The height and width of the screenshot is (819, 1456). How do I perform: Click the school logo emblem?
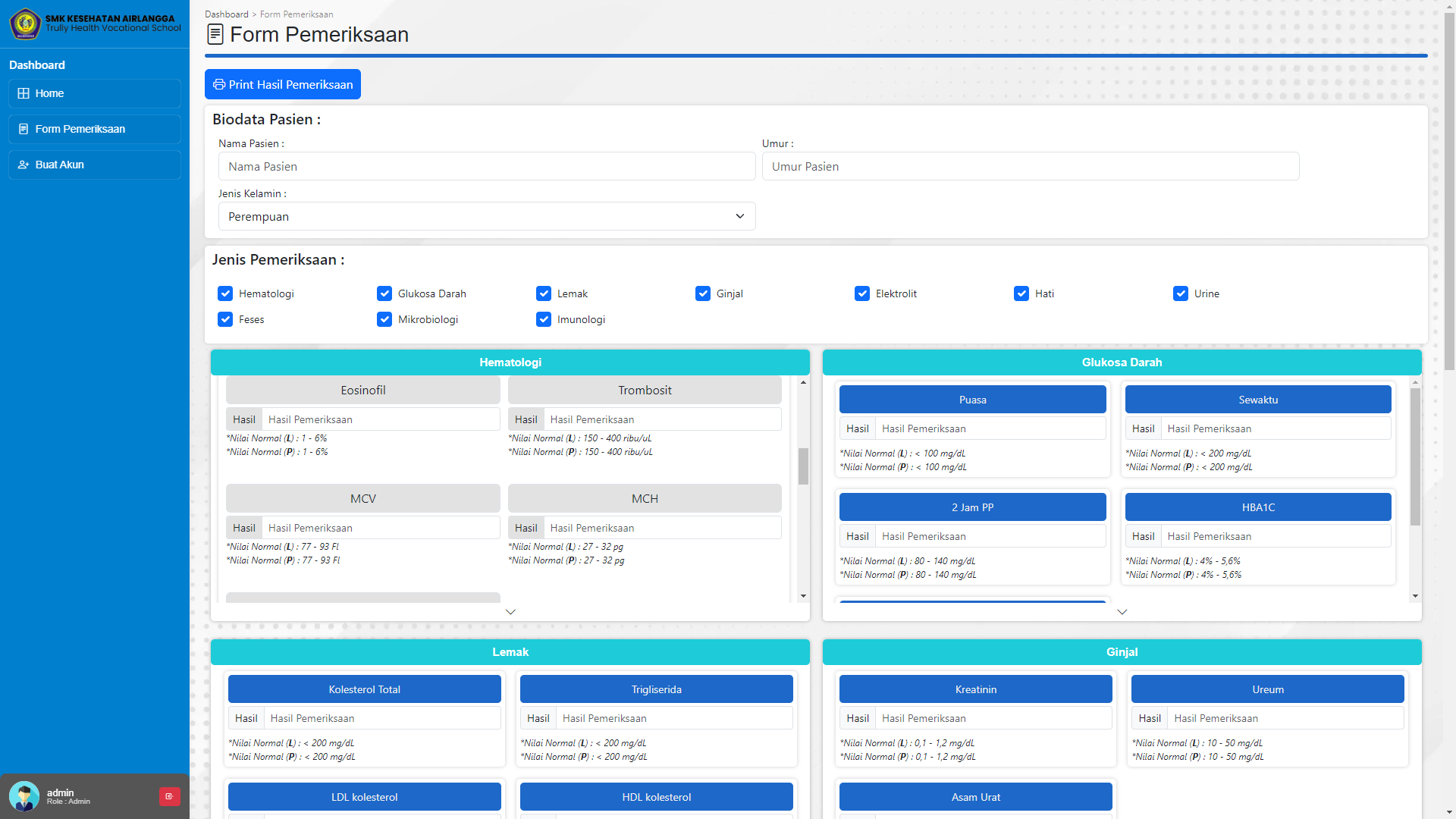pos(24,24)
